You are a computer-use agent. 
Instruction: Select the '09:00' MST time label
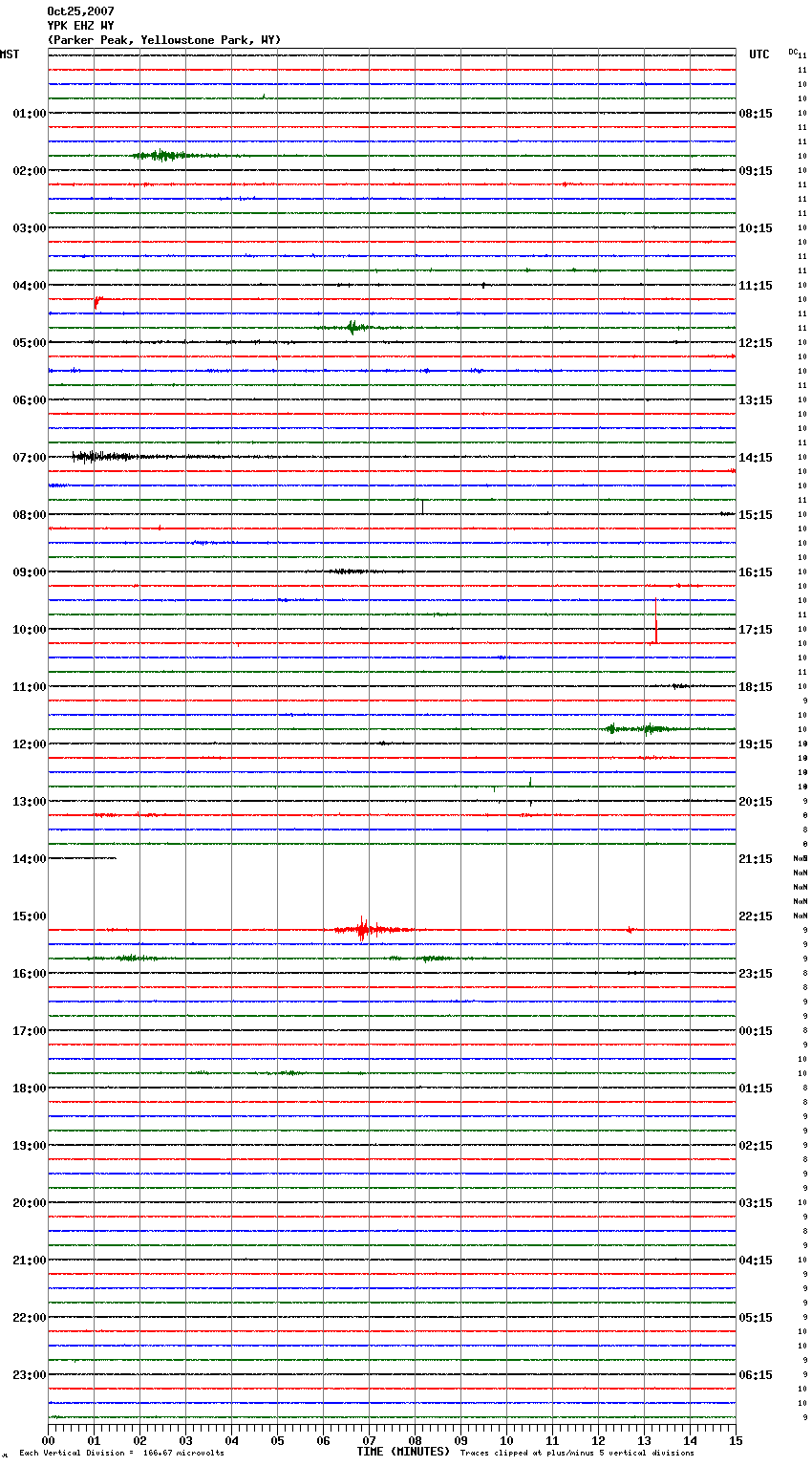coord(30,572)
